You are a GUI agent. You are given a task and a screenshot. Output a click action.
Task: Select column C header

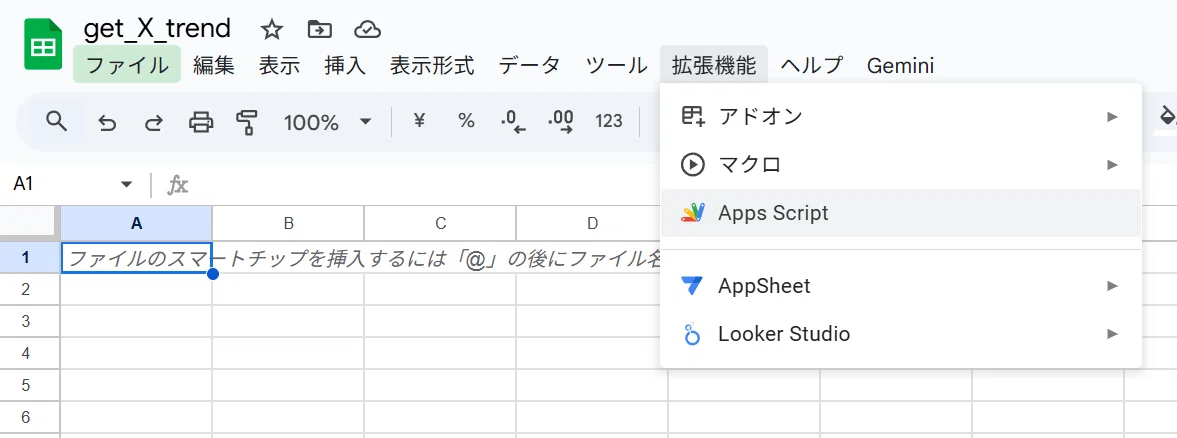pos(441,224)
